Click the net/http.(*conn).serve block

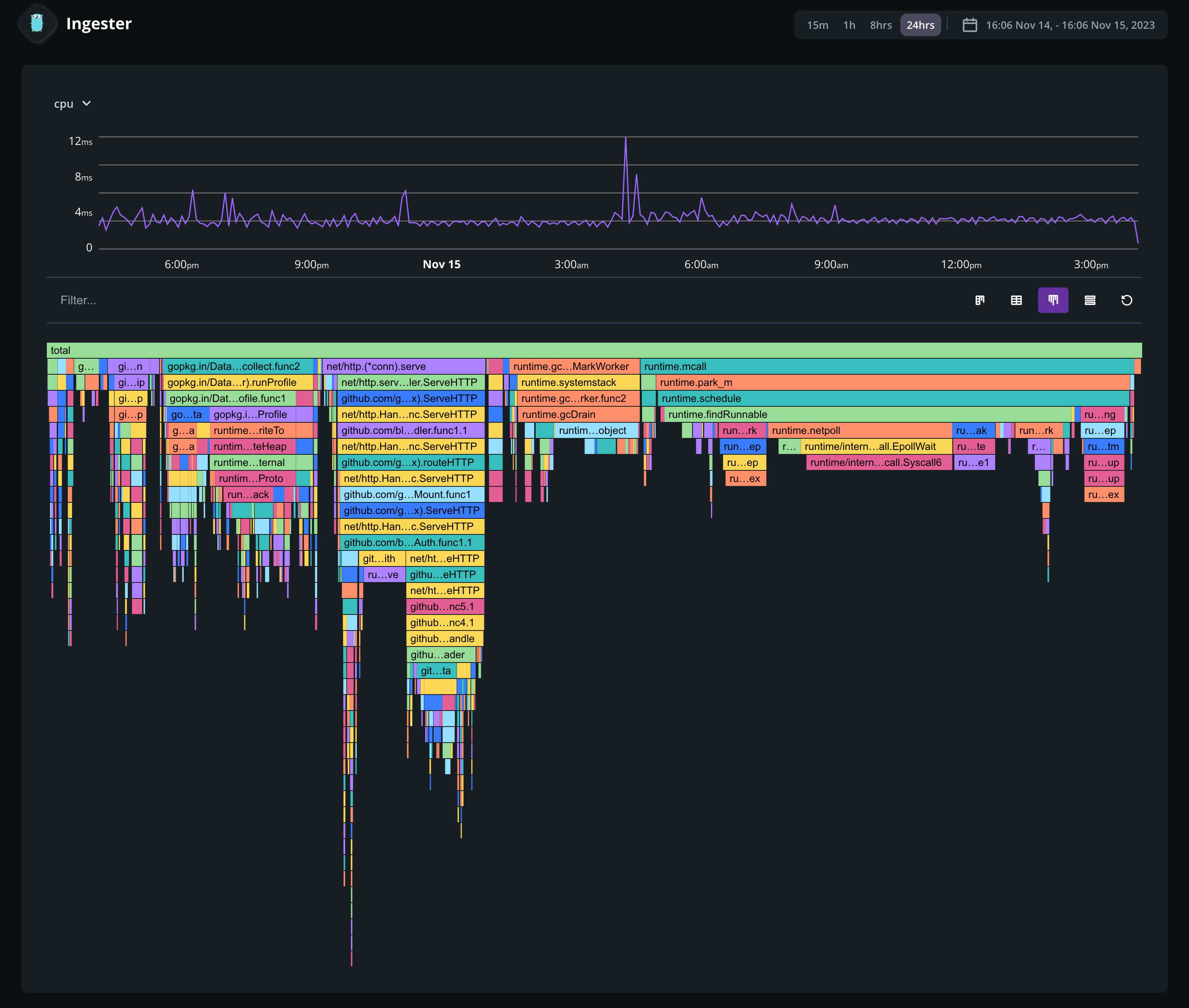point(404,366)
